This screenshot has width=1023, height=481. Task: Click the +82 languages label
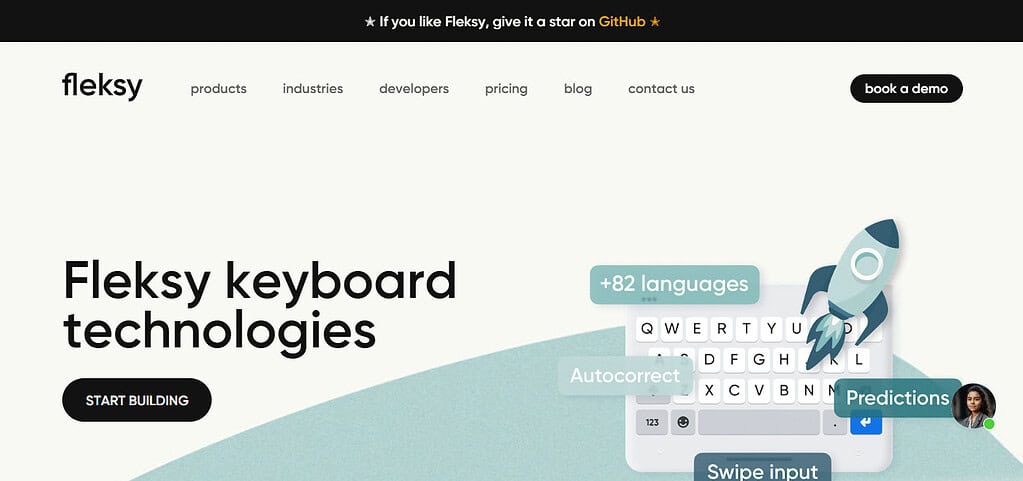[675, 285]
